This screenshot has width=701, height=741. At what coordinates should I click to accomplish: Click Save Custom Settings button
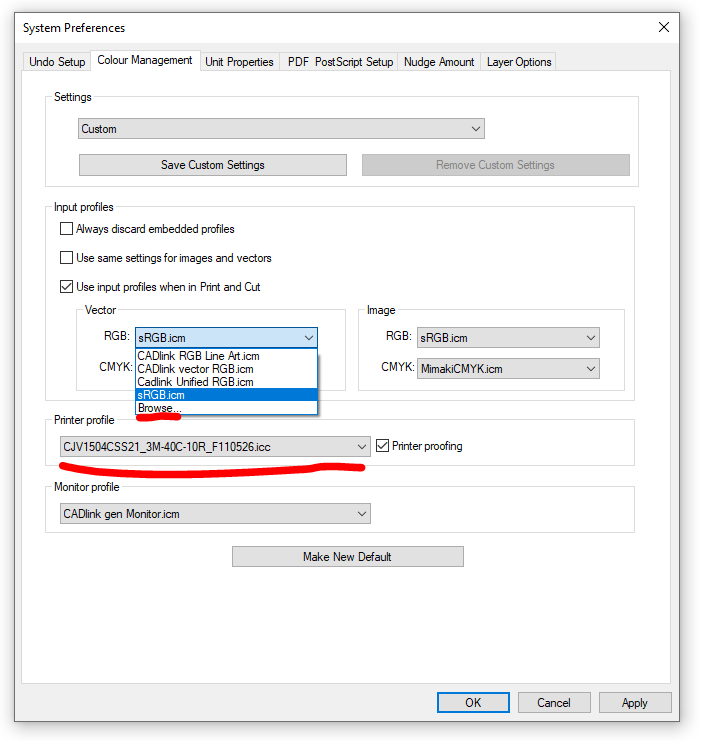213,165
